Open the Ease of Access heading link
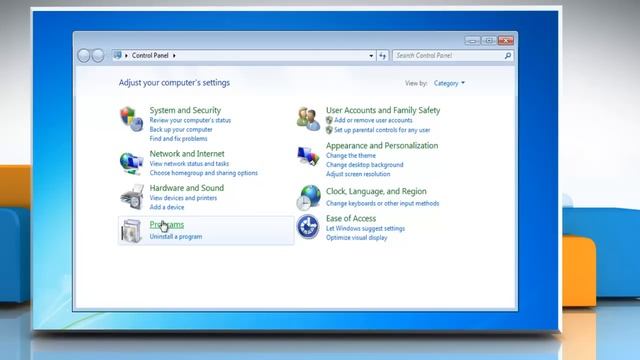640x360 pixels. pyautogui.click(x=351, y=219)
